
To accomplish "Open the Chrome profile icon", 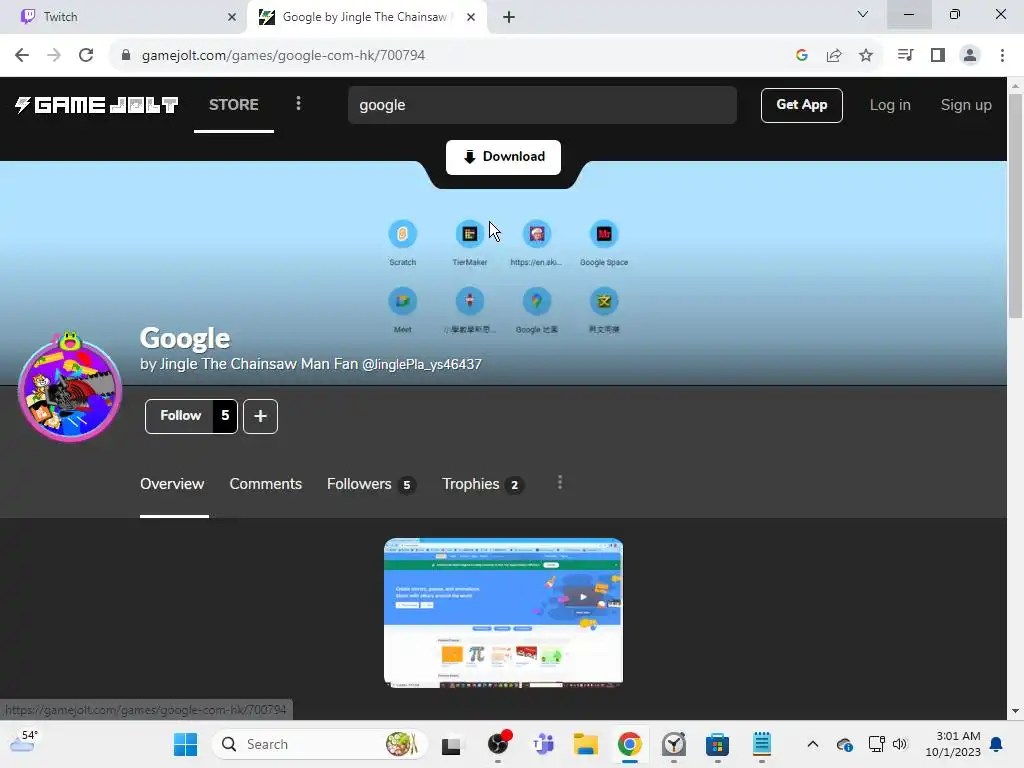I will (x=970, y=55).
